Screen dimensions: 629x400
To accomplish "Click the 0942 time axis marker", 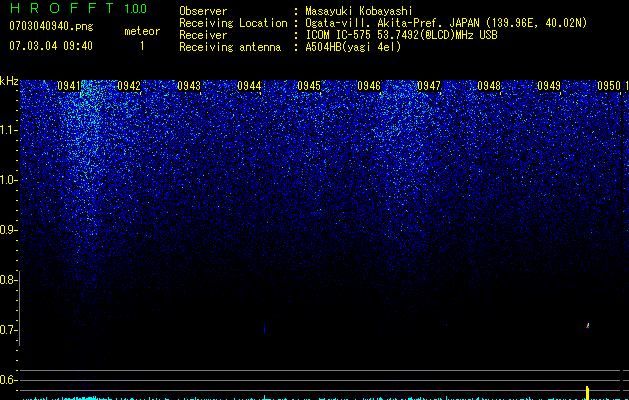I will click(x=129, y=86).
